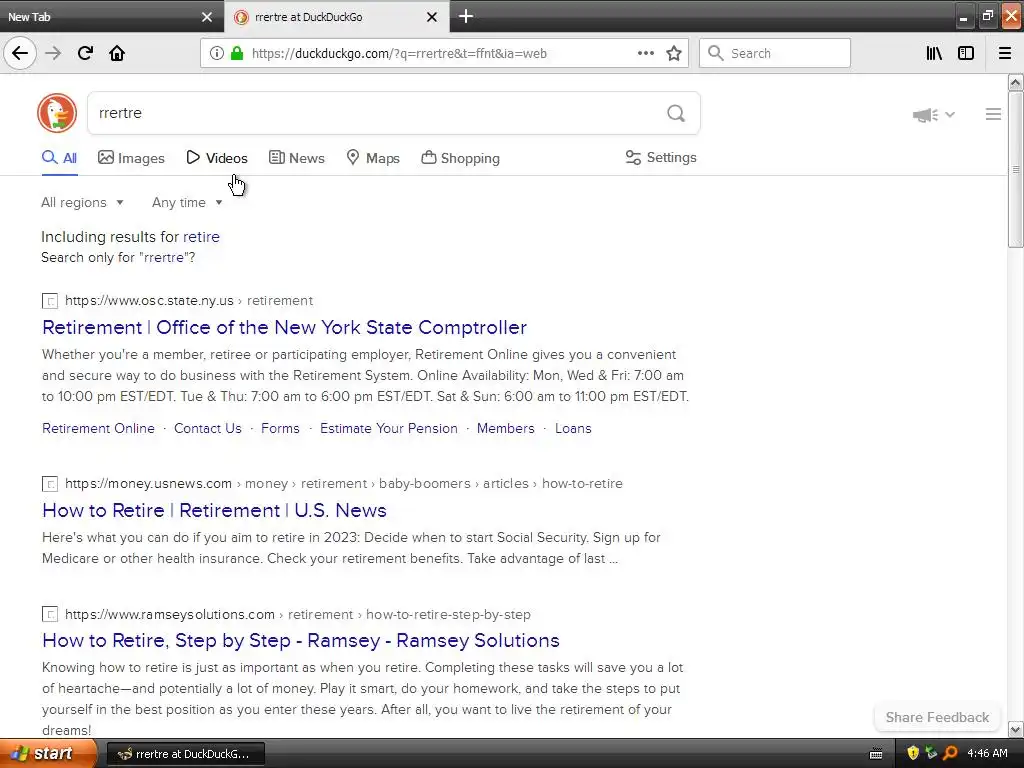Reload the page with the refresh icon

(85, 53)
